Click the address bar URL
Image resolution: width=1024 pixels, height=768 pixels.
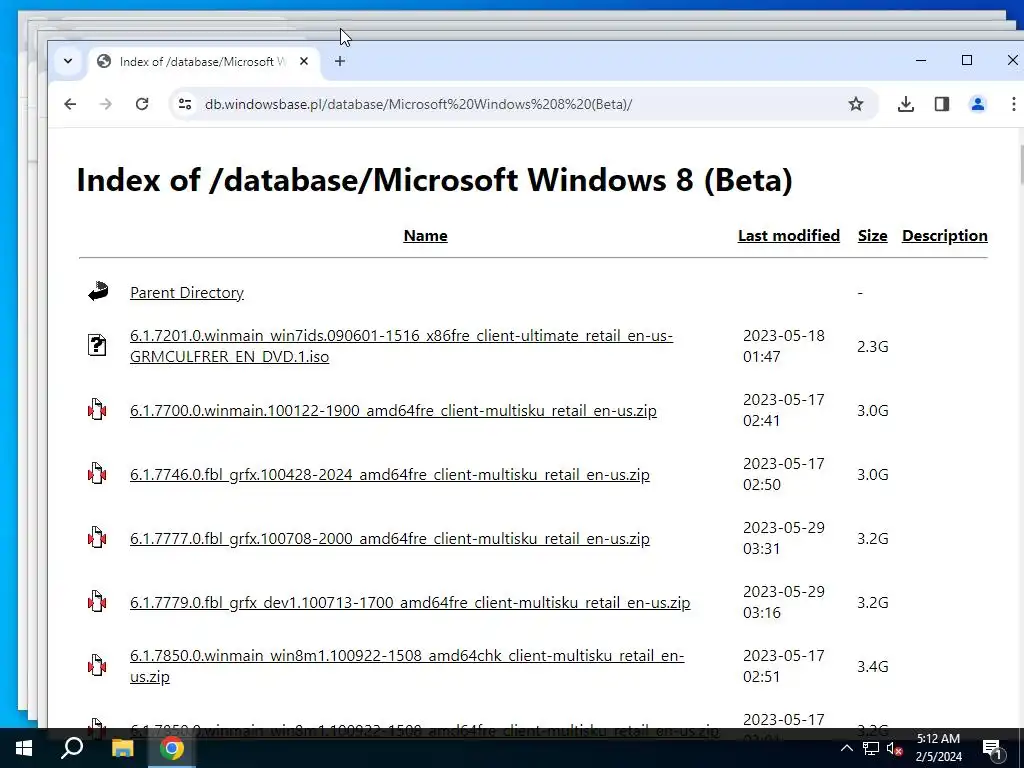coord(418,104)
